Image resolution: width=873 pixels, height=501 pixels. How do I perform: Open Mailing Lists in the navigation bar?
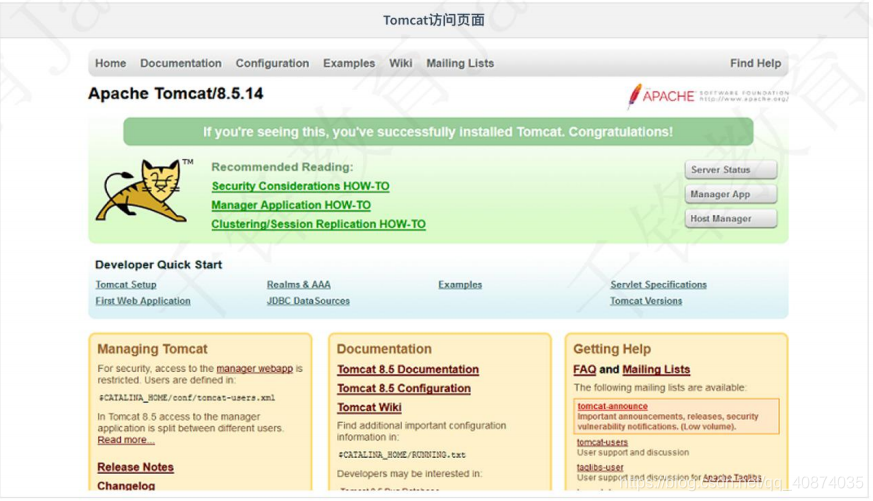pyautogui.click(x=460, y=63)
